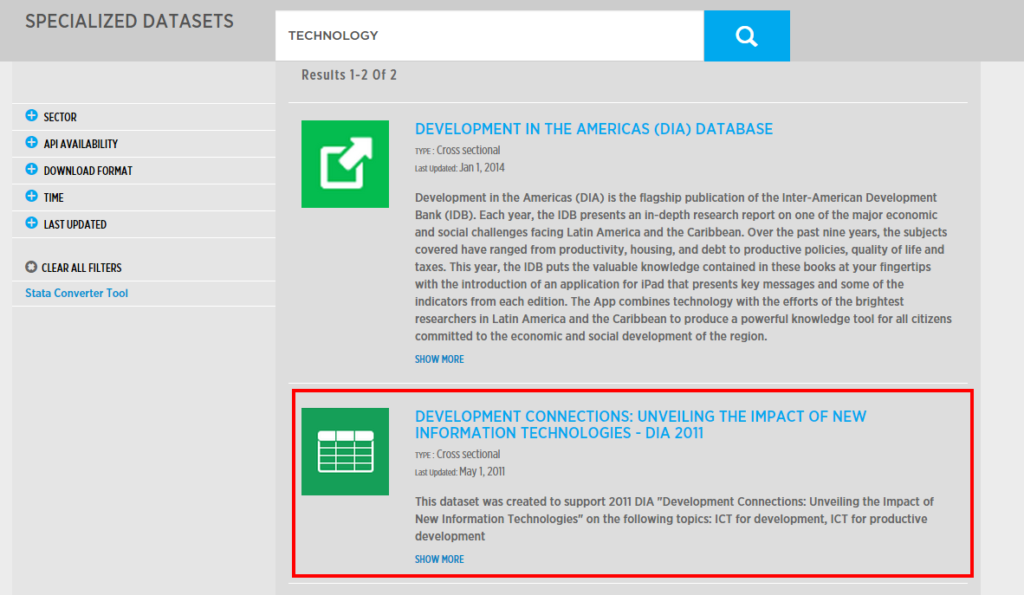Click the green table icon for DIA 2011 dataset
This screenshot has height=595, width=1024.
point(345,451)
